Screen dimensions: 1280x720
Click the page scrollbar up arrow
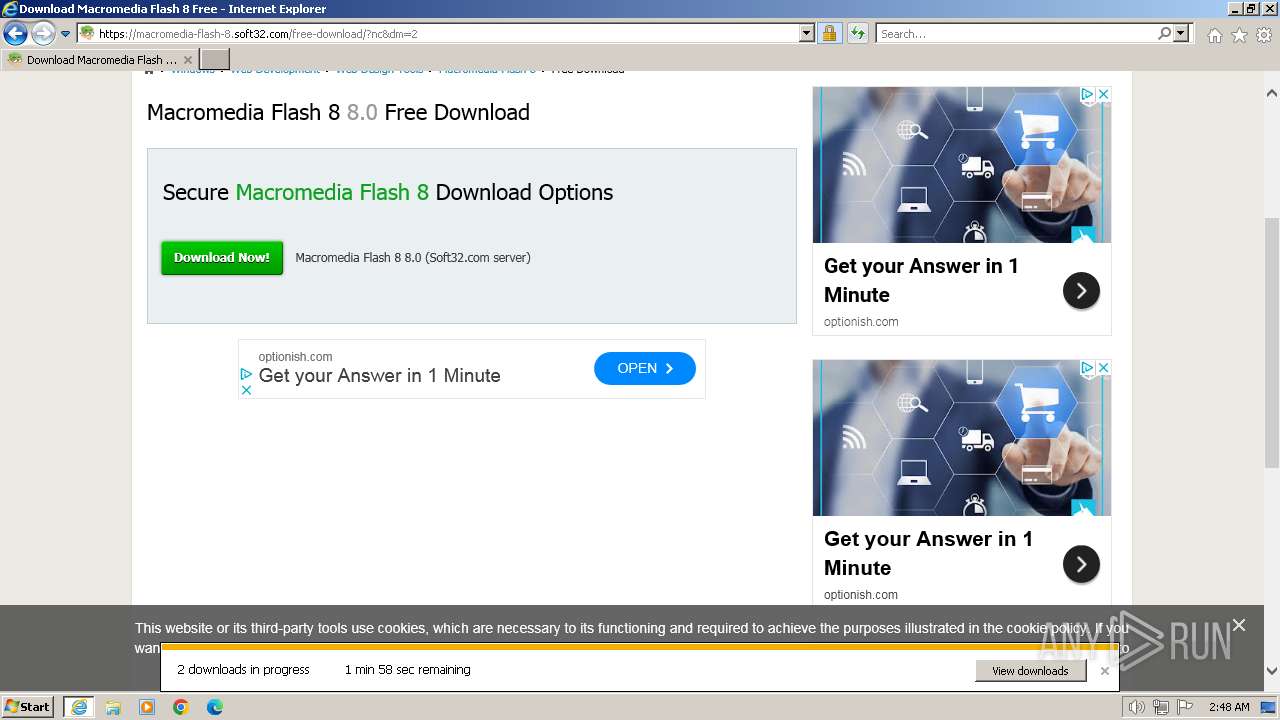click(x=1272, y=93)
